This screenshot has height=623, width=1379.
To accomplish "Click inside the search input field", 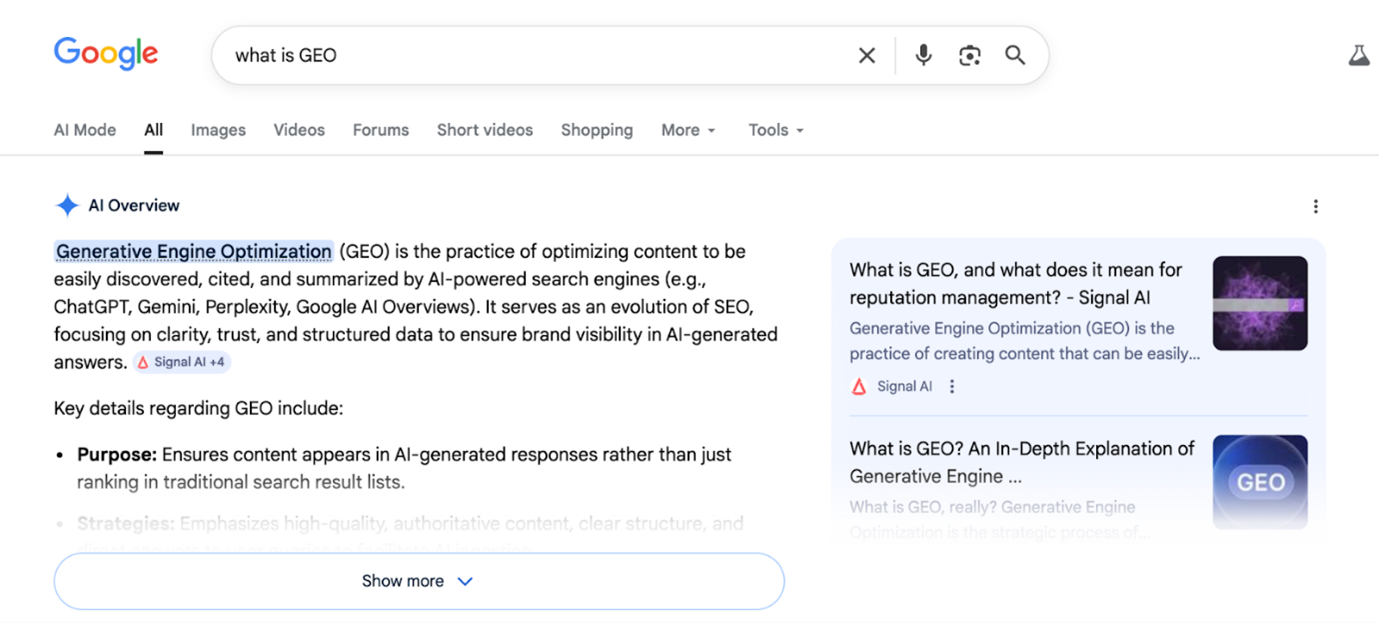I will pos(500,55).
